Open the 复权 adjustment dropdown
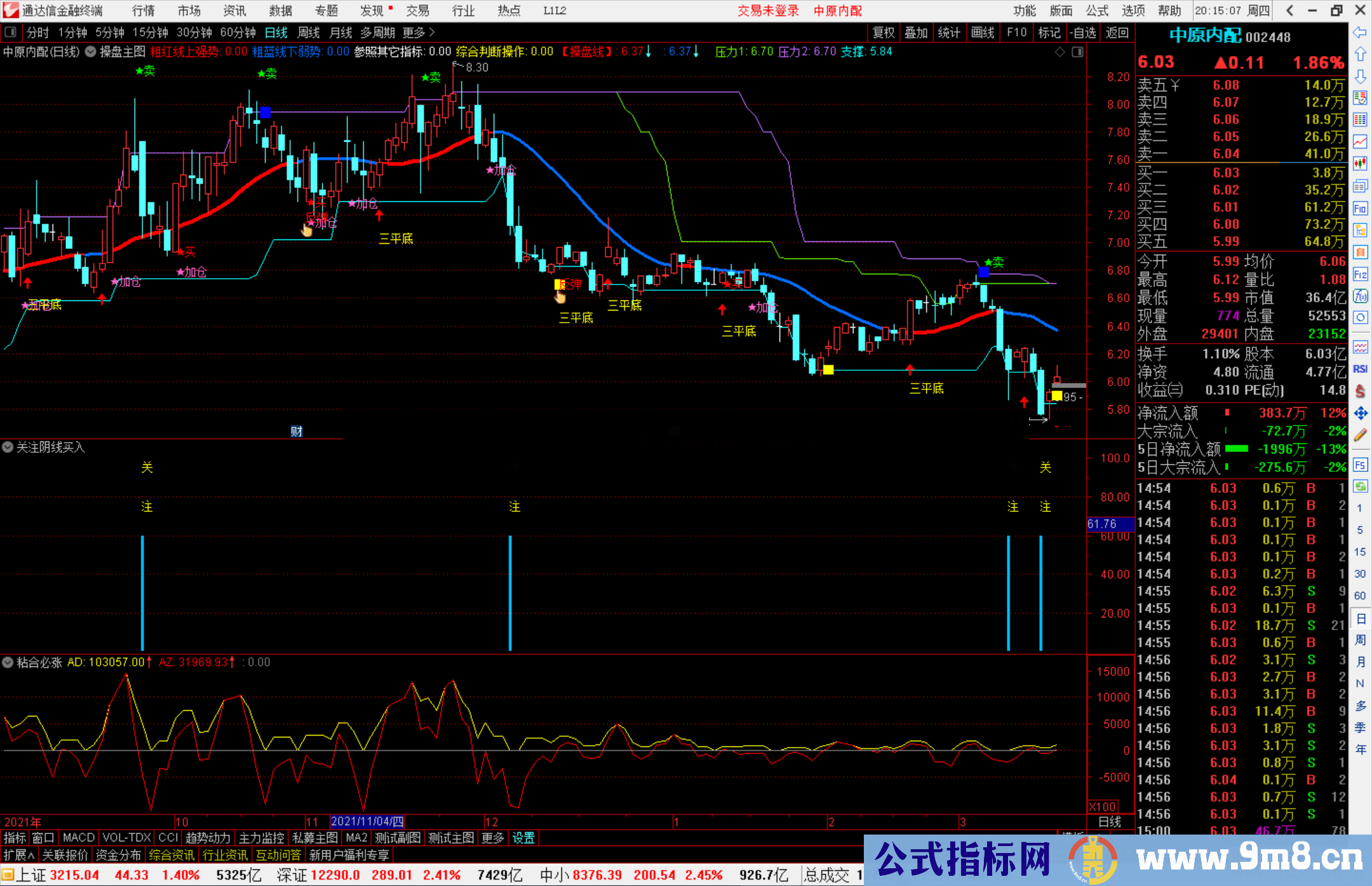This screenshot has width=1372, height=886. (x=883, y=32)
